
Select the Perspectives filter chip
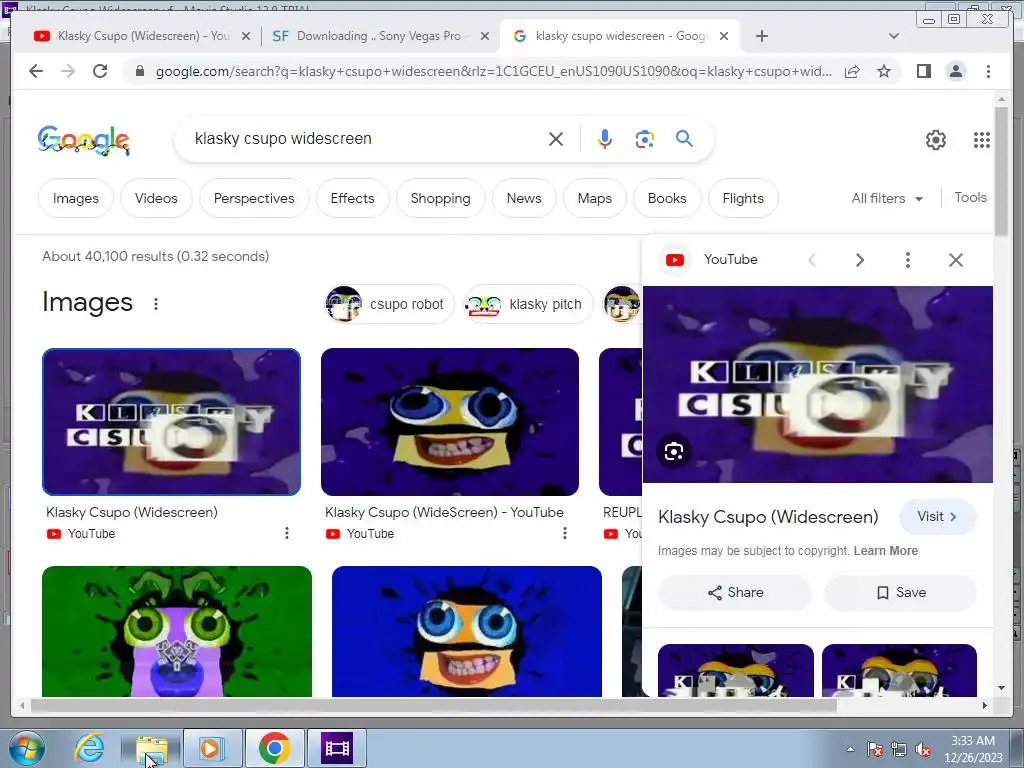pos(254,198)
